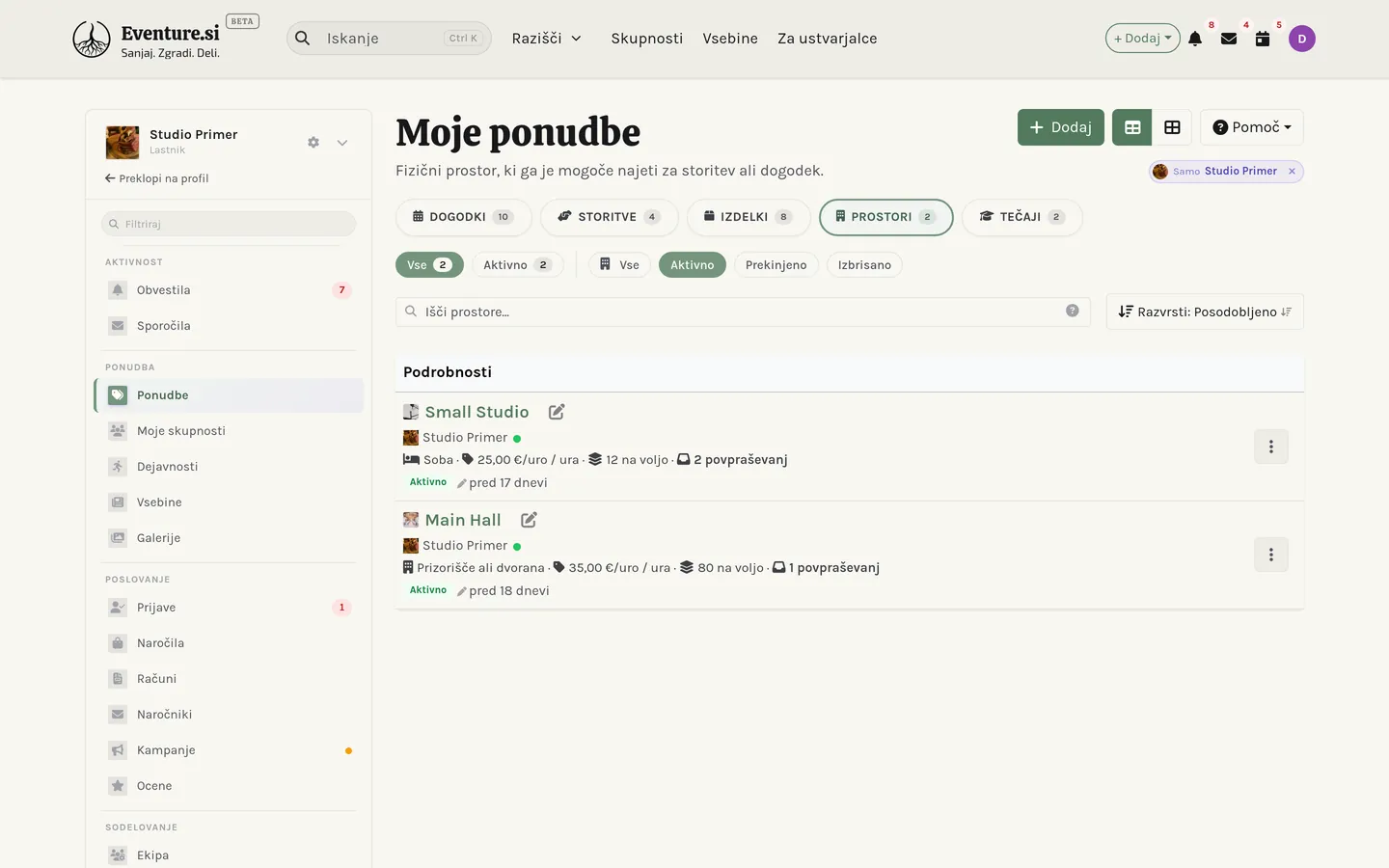Expand the Studio Primer profile chevron
1389x868 pixels.
[342, 143]
